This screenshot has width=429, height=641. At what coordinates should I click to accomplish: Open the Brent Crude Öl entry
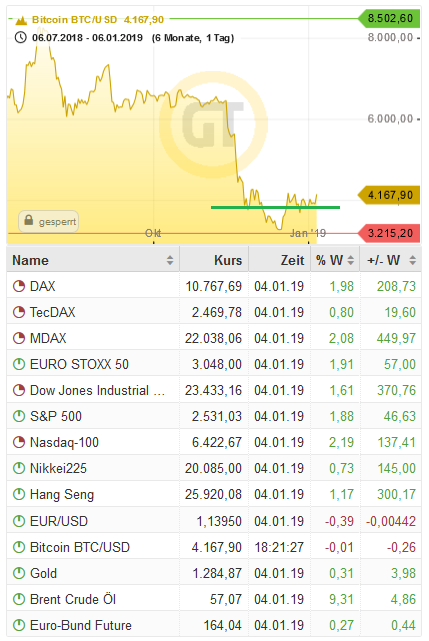tap(73, 599)
